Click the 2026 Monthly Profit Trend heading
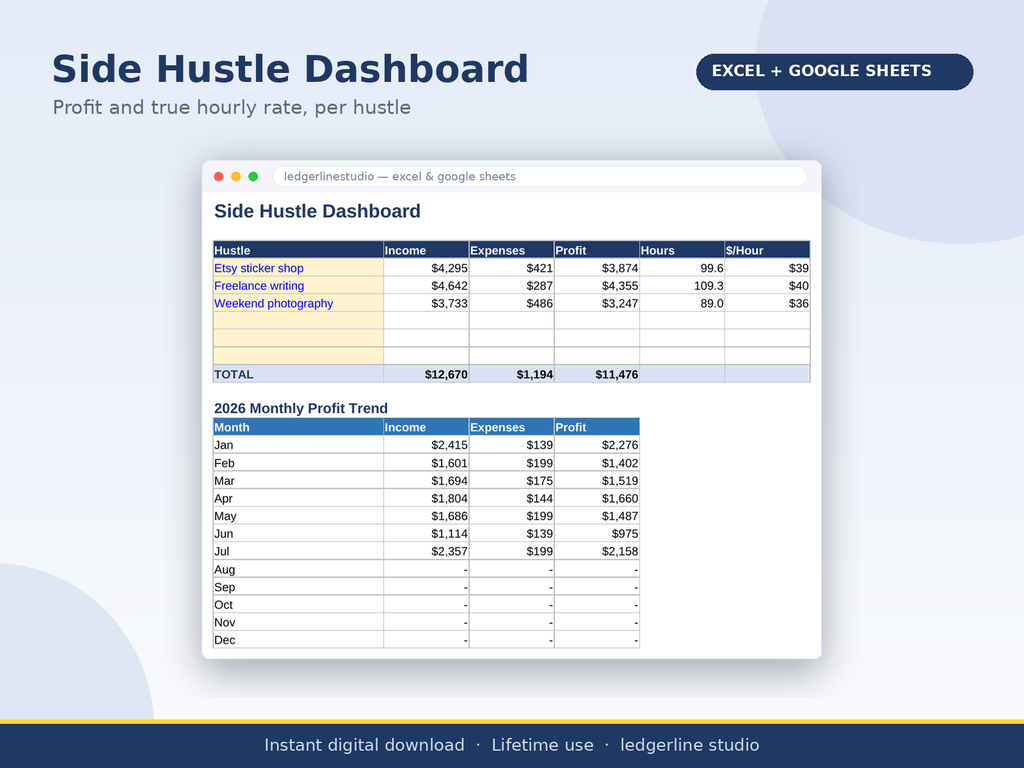This screenshot has width=1024, height=768. (x=301, y=408)
